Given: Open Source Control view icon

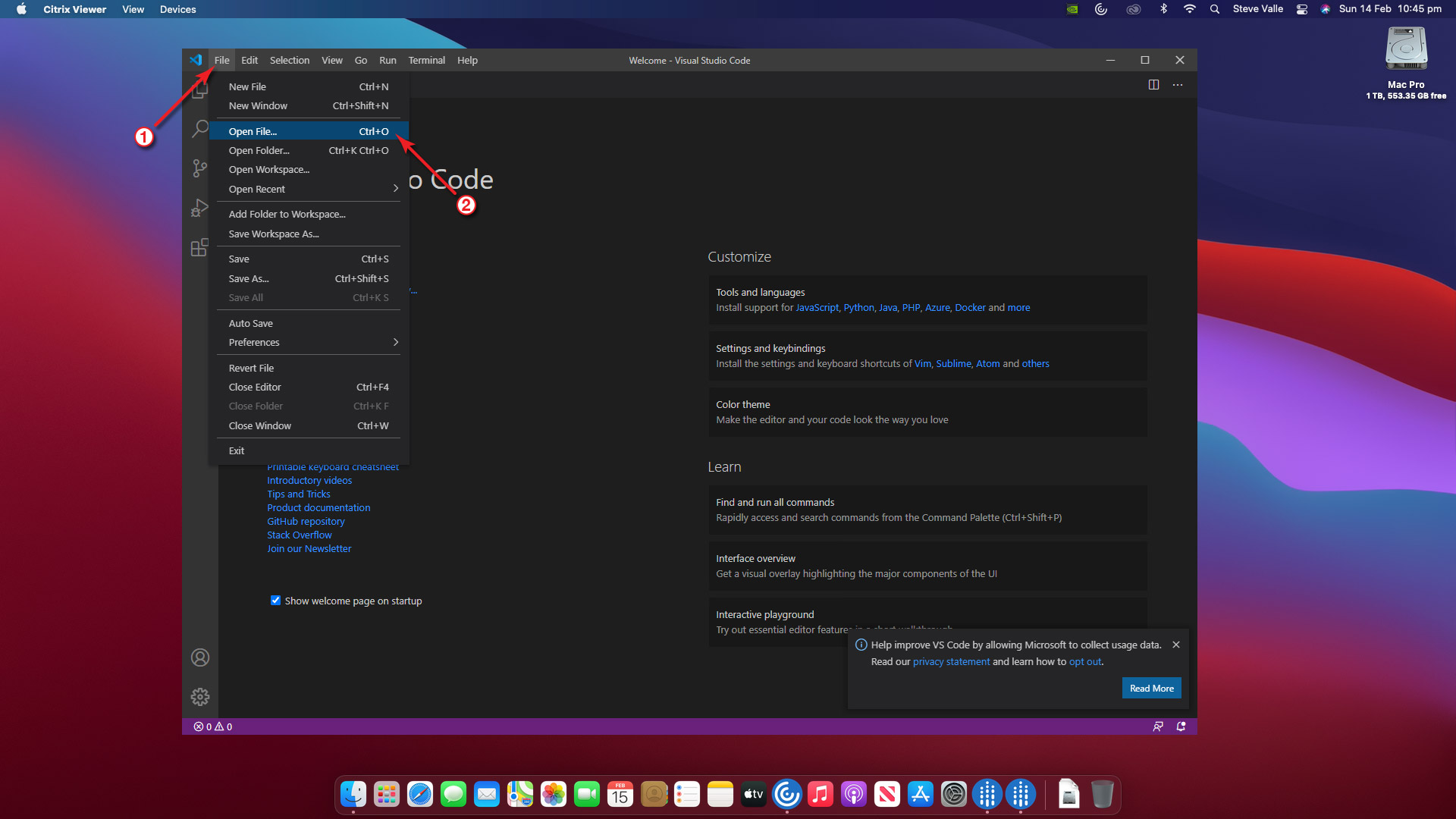Looking at the screenshot, I should pos(199,168).
